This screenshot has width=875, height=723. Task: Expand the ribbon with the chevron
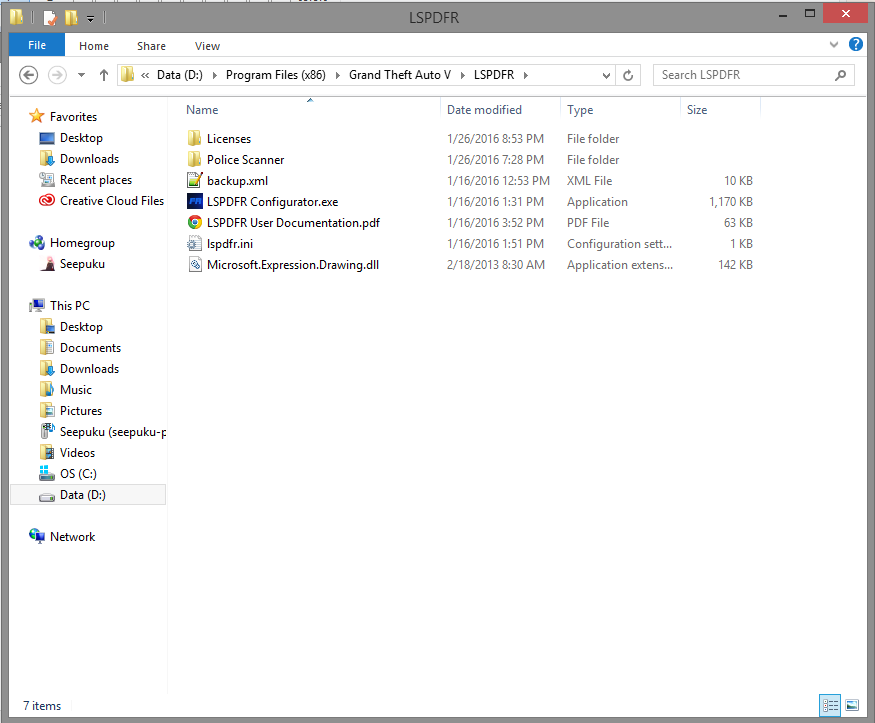834,45
